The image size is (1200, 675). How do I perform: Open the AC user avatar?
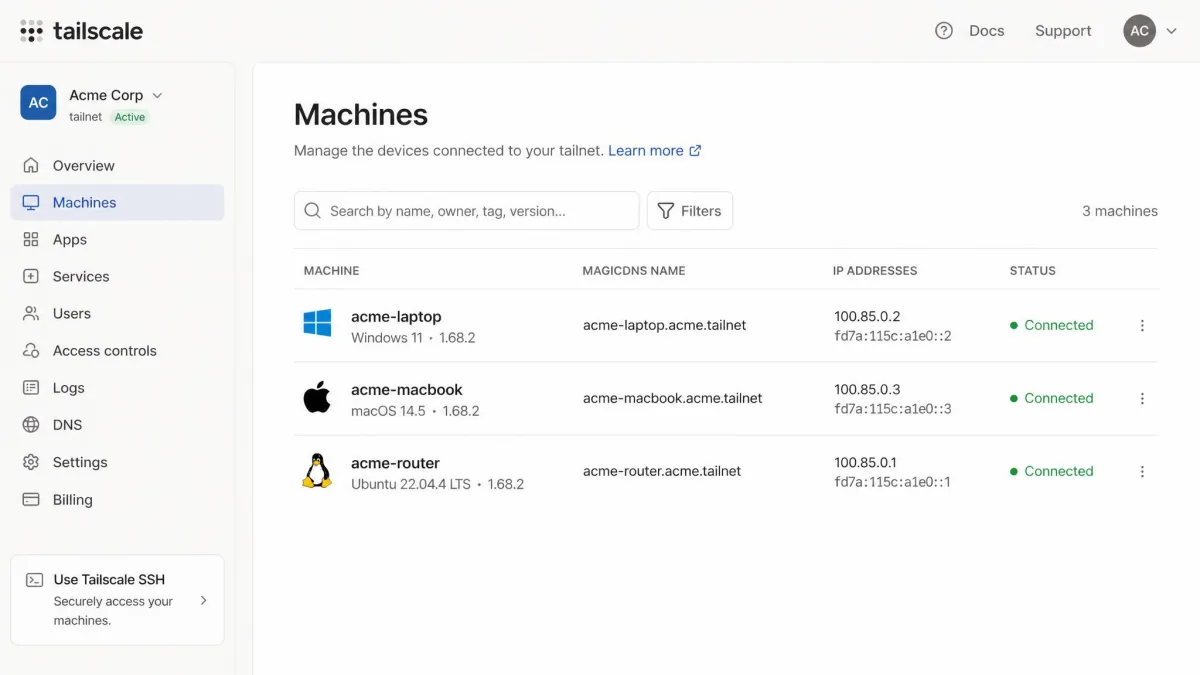[x=1140, y=31]
